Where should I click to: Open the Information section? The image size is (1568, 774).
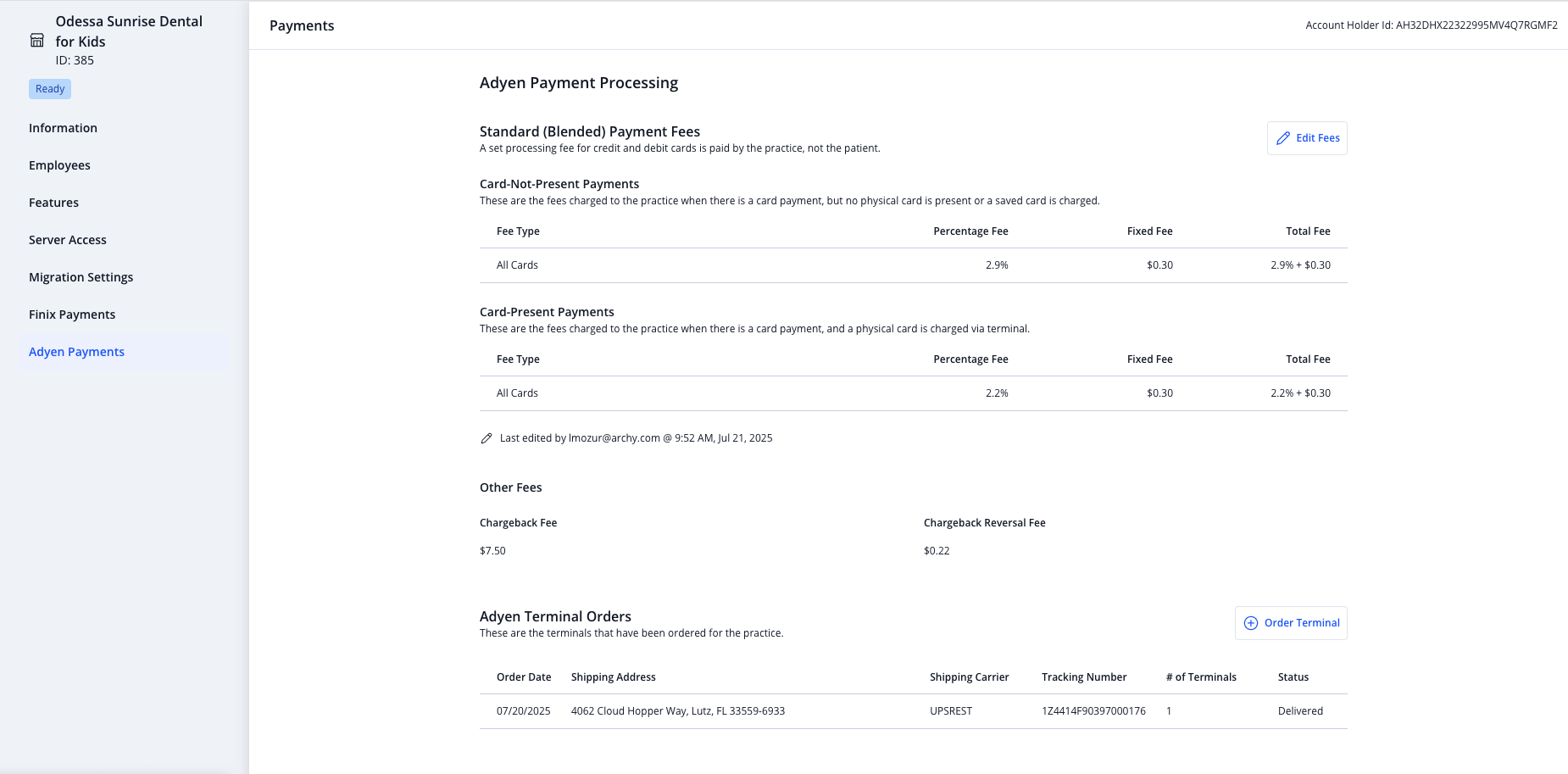pos(63,128)
